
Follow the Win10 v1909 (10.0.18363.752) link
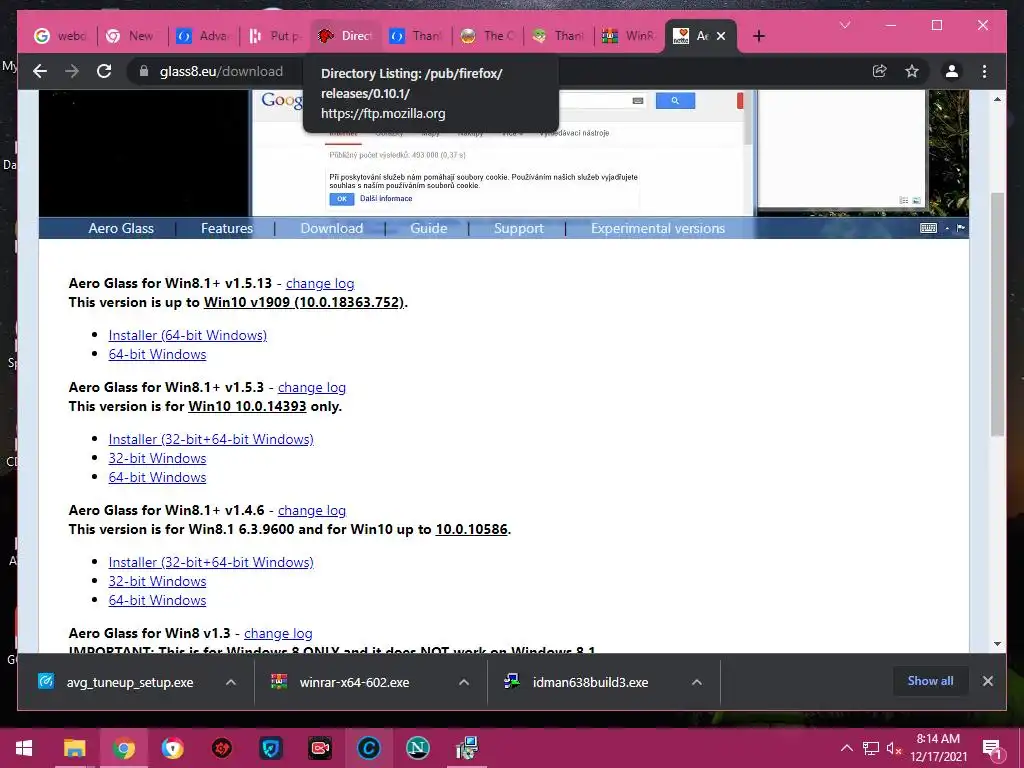(x=304, y=302)
